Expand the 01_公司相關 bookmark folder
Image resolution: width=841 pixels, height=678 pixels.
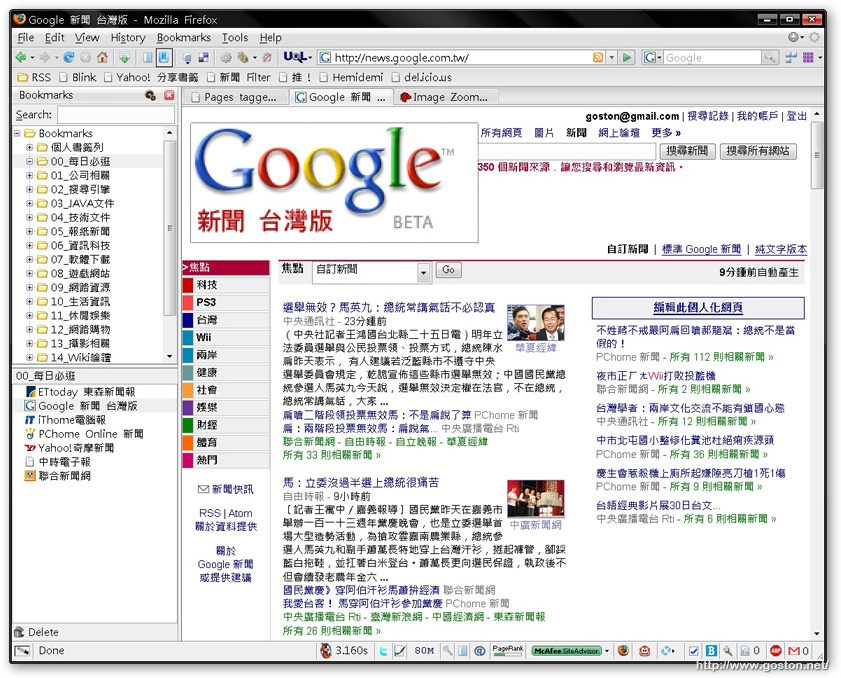[x=29, y=175]
